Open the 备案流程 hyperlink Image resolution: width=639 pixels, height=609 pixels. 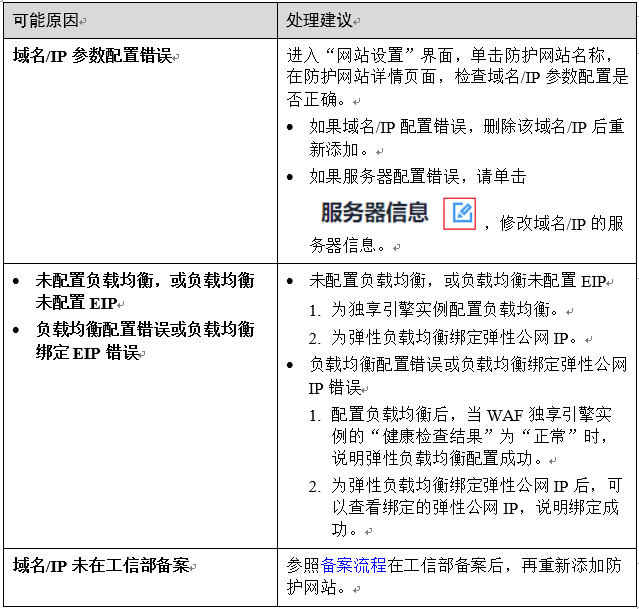tap(353, 565)
